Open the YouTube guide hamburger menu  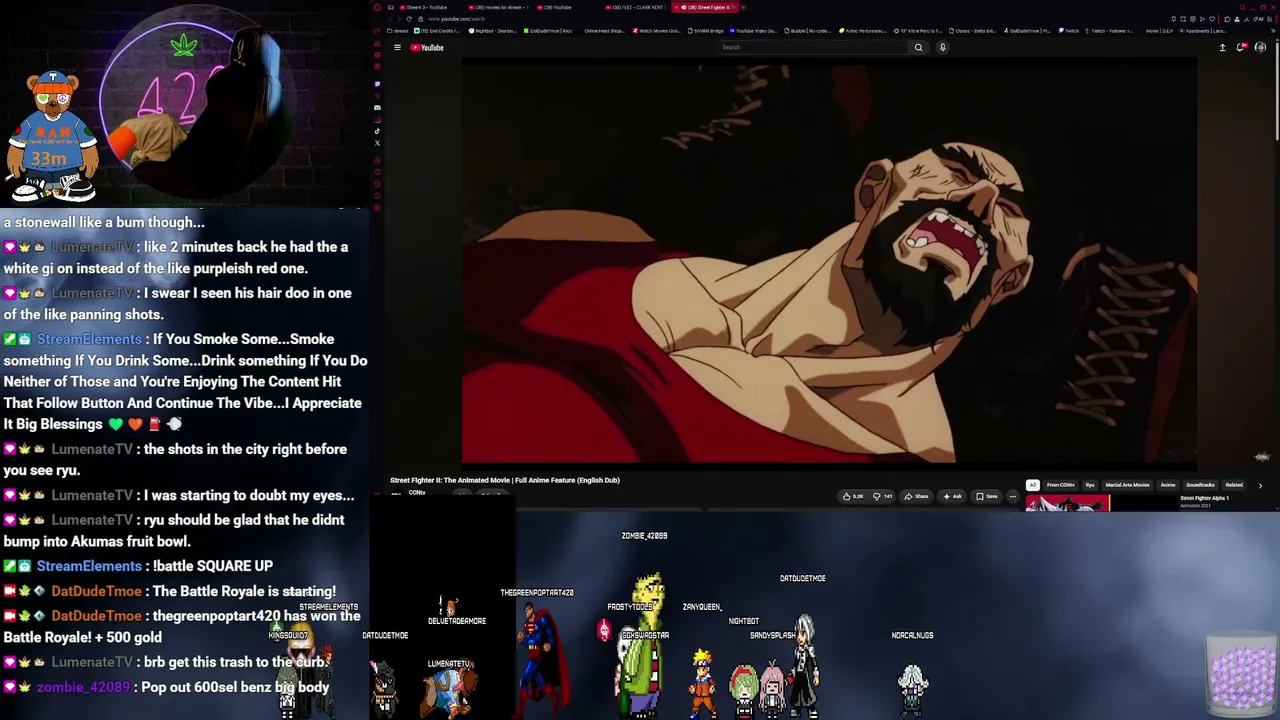tap(397, 47)
